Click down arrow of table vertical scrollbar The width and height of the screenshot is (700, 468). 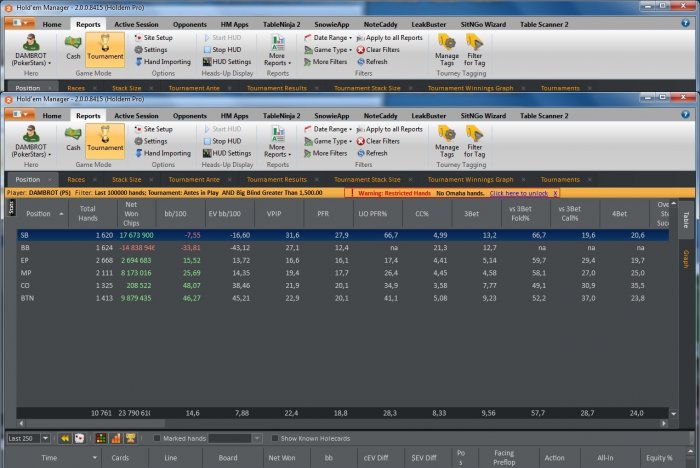[674, 414]
